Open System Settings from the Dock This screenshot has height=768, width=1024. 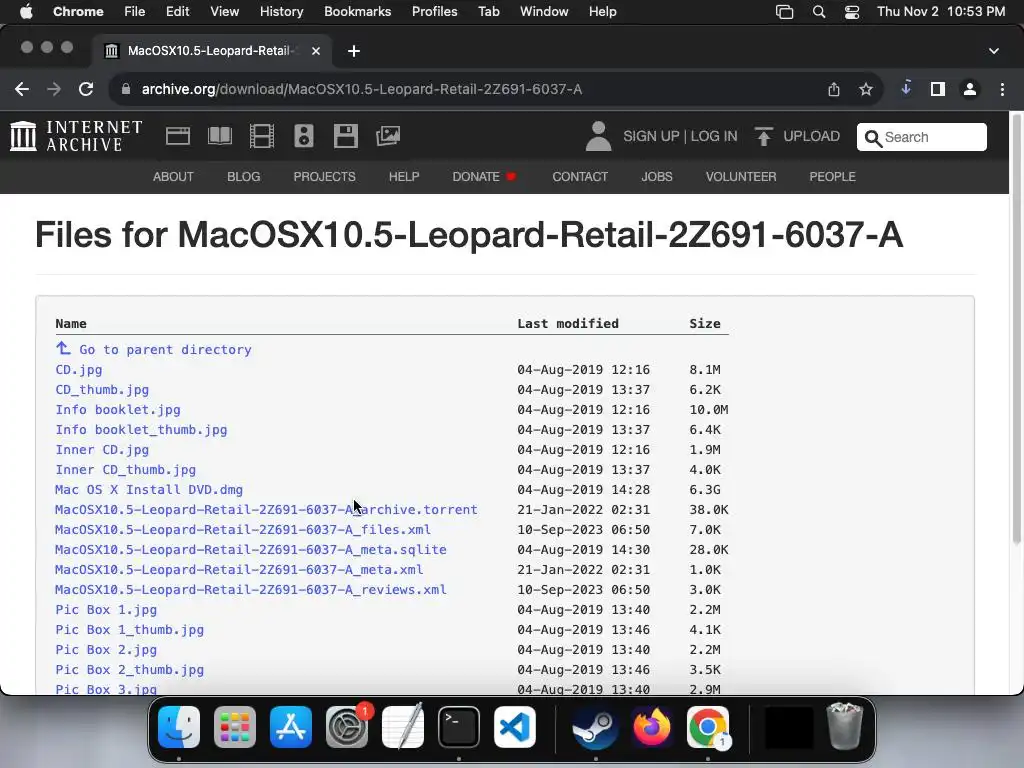tap(347, 727)
